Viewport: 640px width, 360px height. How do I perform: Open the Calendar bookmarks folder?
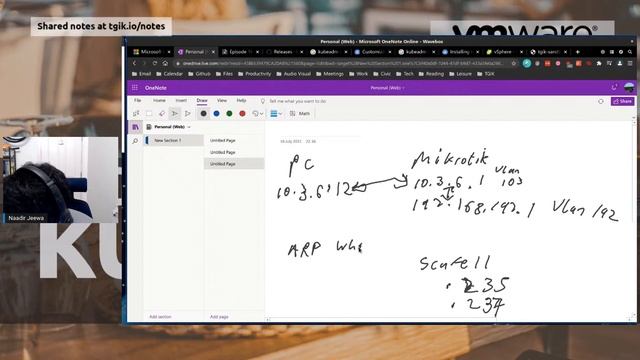point(169,74)
